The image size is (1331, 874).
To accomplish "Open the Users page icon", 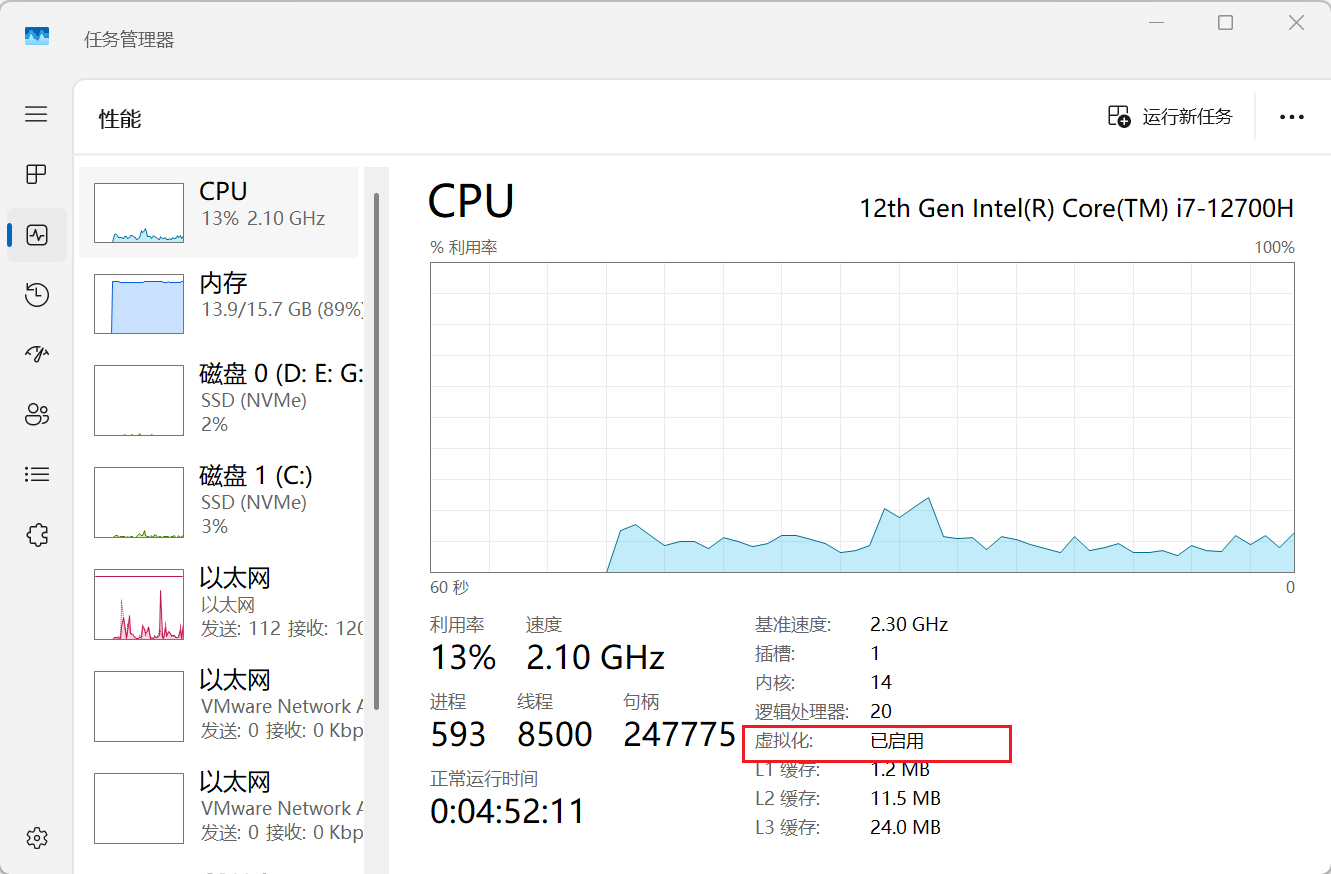I will click(x=37, y=414).
